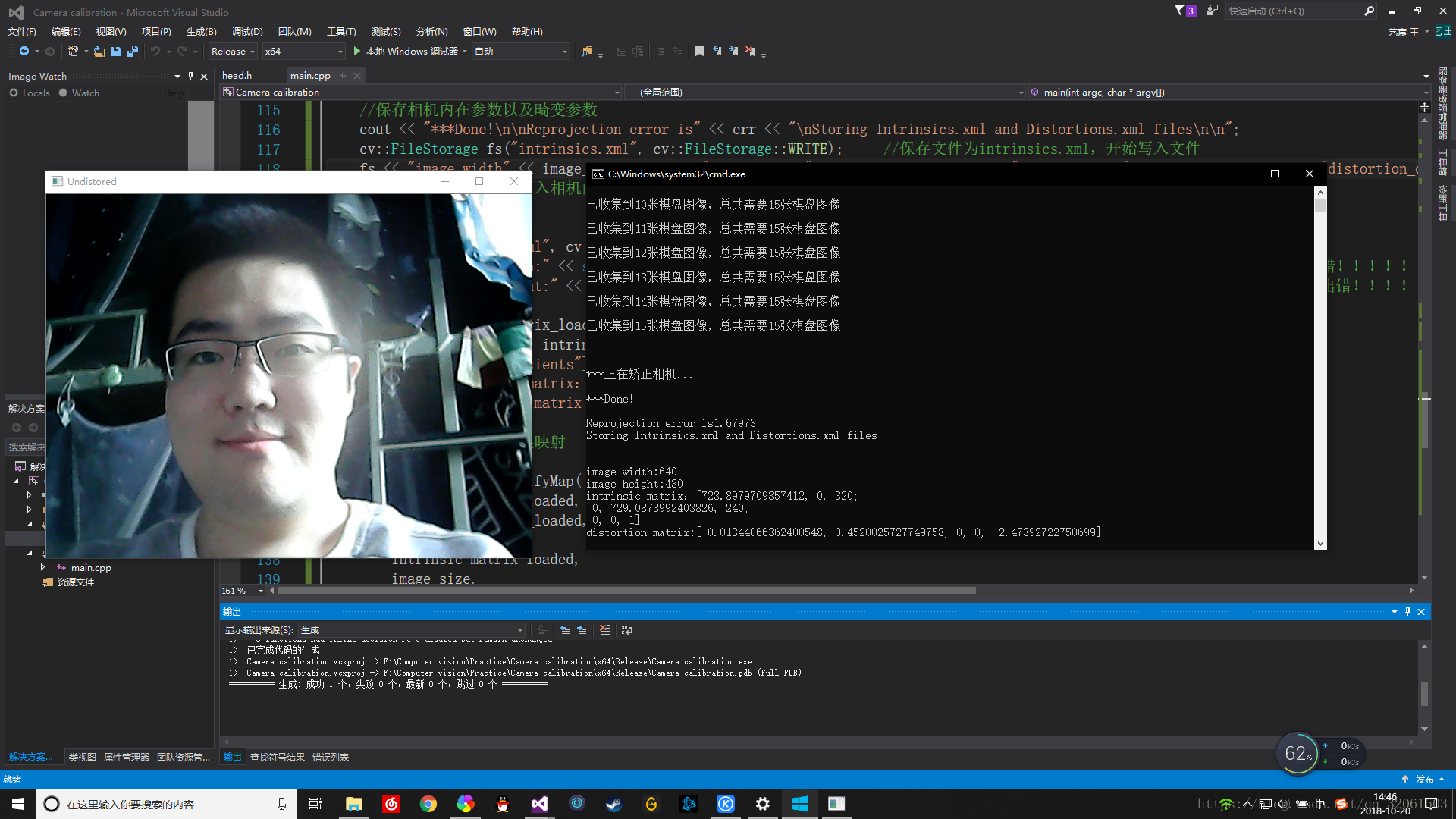The width and height of the screenshot is (1456, 819).
Task: Toggle bookmark with the bookmark flag icon
Action: coord(699,52)
